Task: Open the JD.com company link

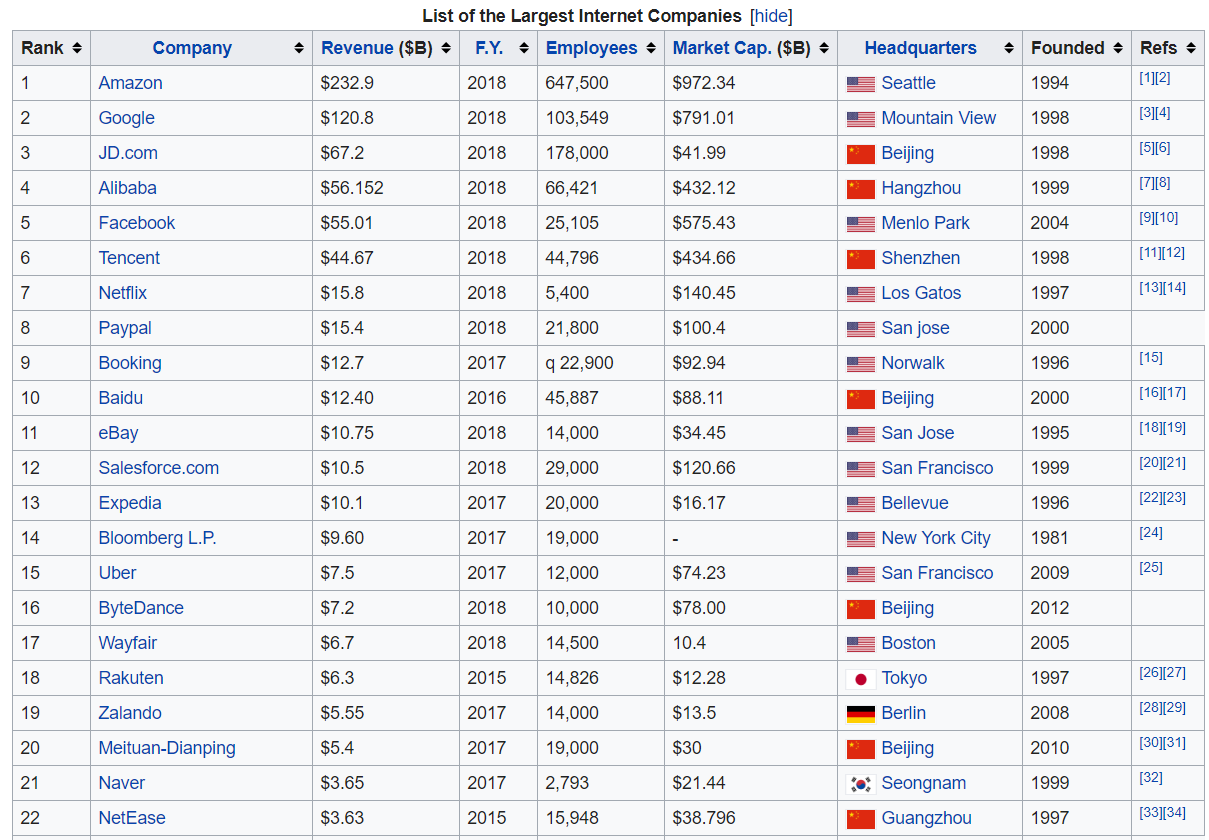Action: (128, 153)
